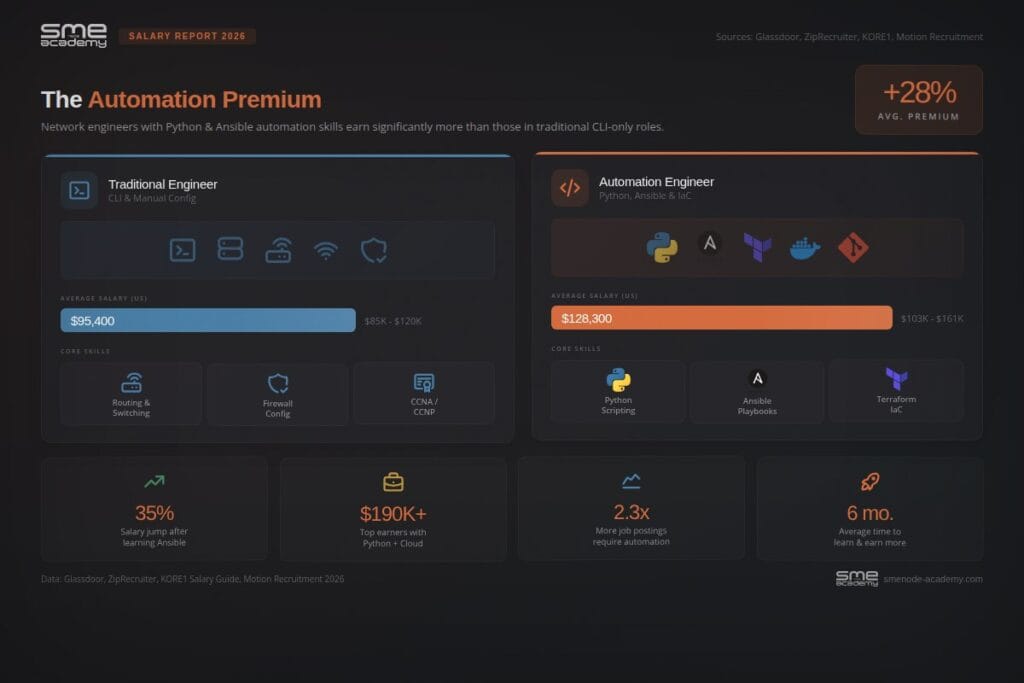Click the Python logo in the automation tools row
Image resolution: width=1024 pixels, height=683 pixels.
click(x=662, y=248)
